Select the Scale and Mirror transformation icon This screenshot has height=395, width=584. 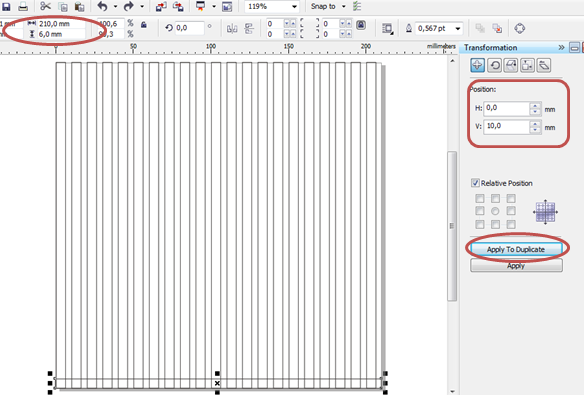tap(511, 65)
